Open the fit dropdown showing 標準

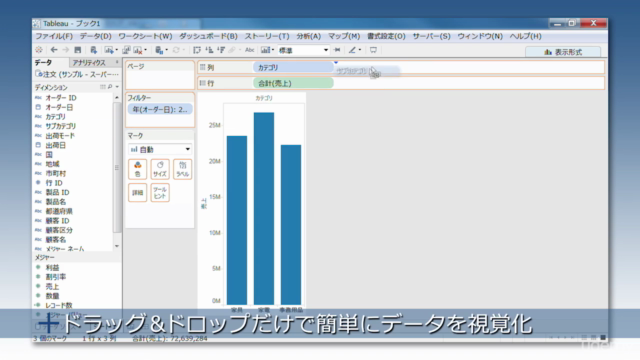click(304, 50)
